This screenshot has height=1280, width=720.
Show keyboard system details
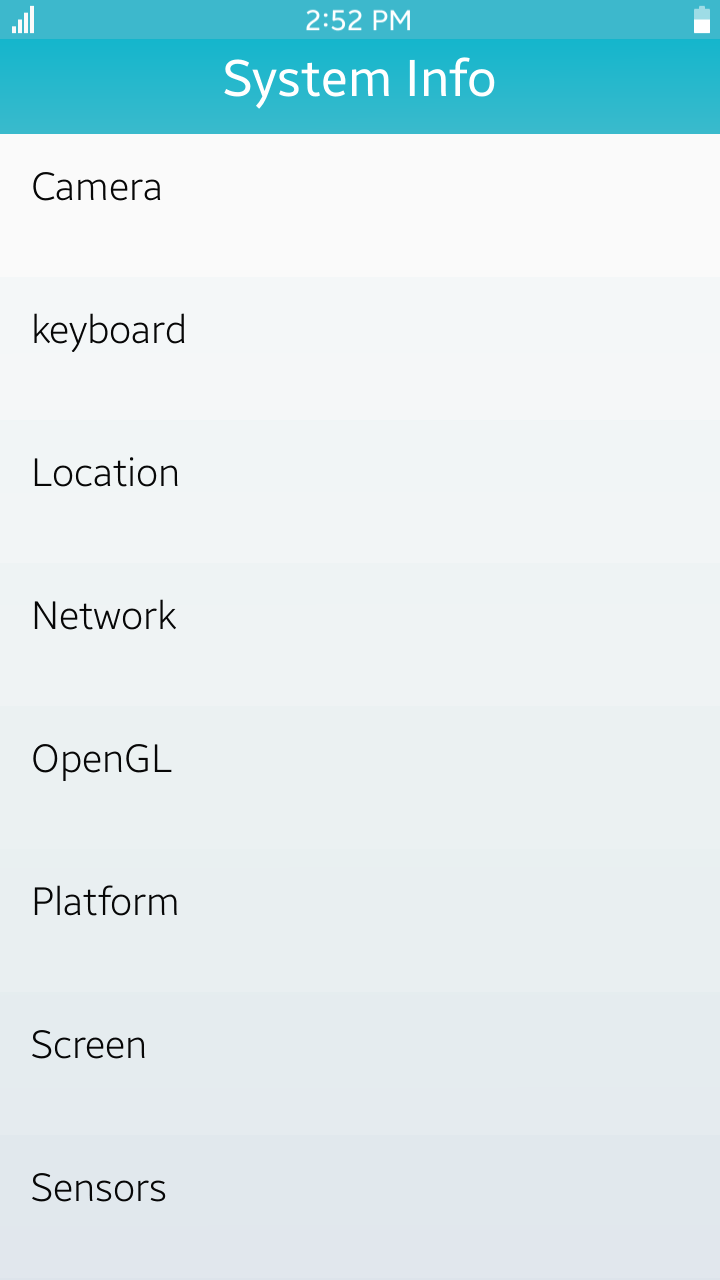coord(109,331)
